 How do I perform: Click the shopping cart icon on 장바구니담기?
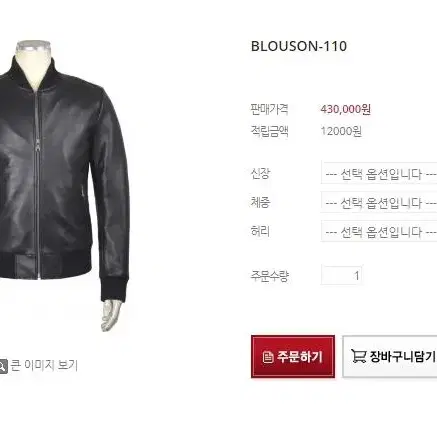[358, 356]
